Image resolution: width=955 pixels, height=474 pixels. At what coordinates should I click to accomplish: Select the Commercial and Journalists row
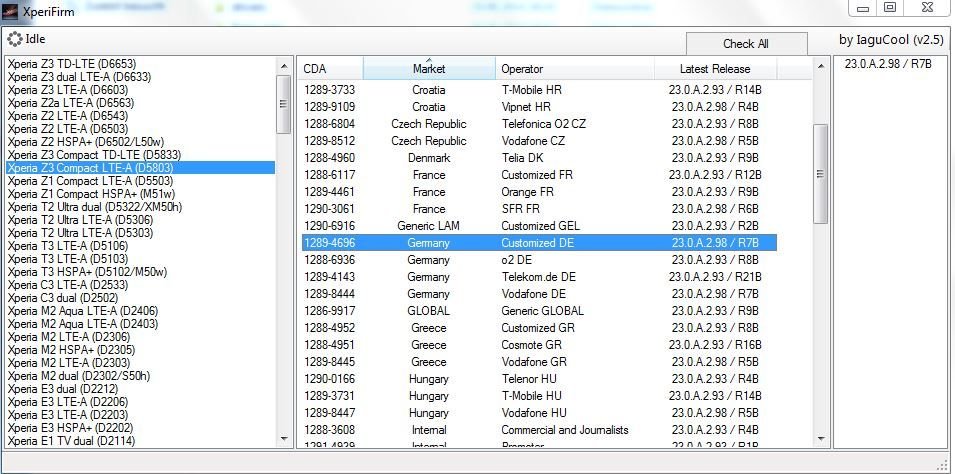coord(540,430)
